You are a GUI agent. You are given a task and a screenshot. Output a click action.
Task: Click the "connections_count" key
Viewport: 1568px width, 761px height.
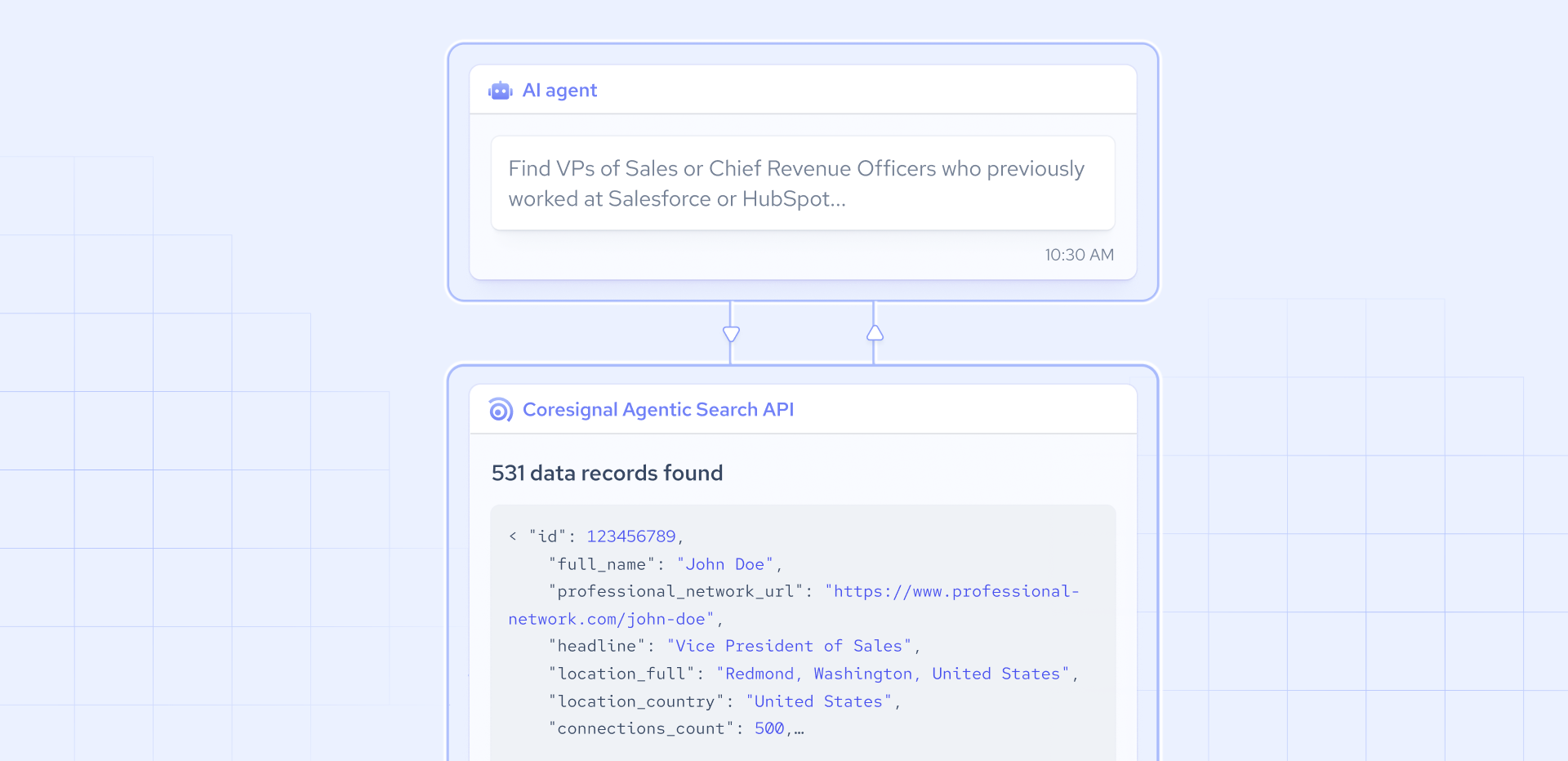coord(641,728)
